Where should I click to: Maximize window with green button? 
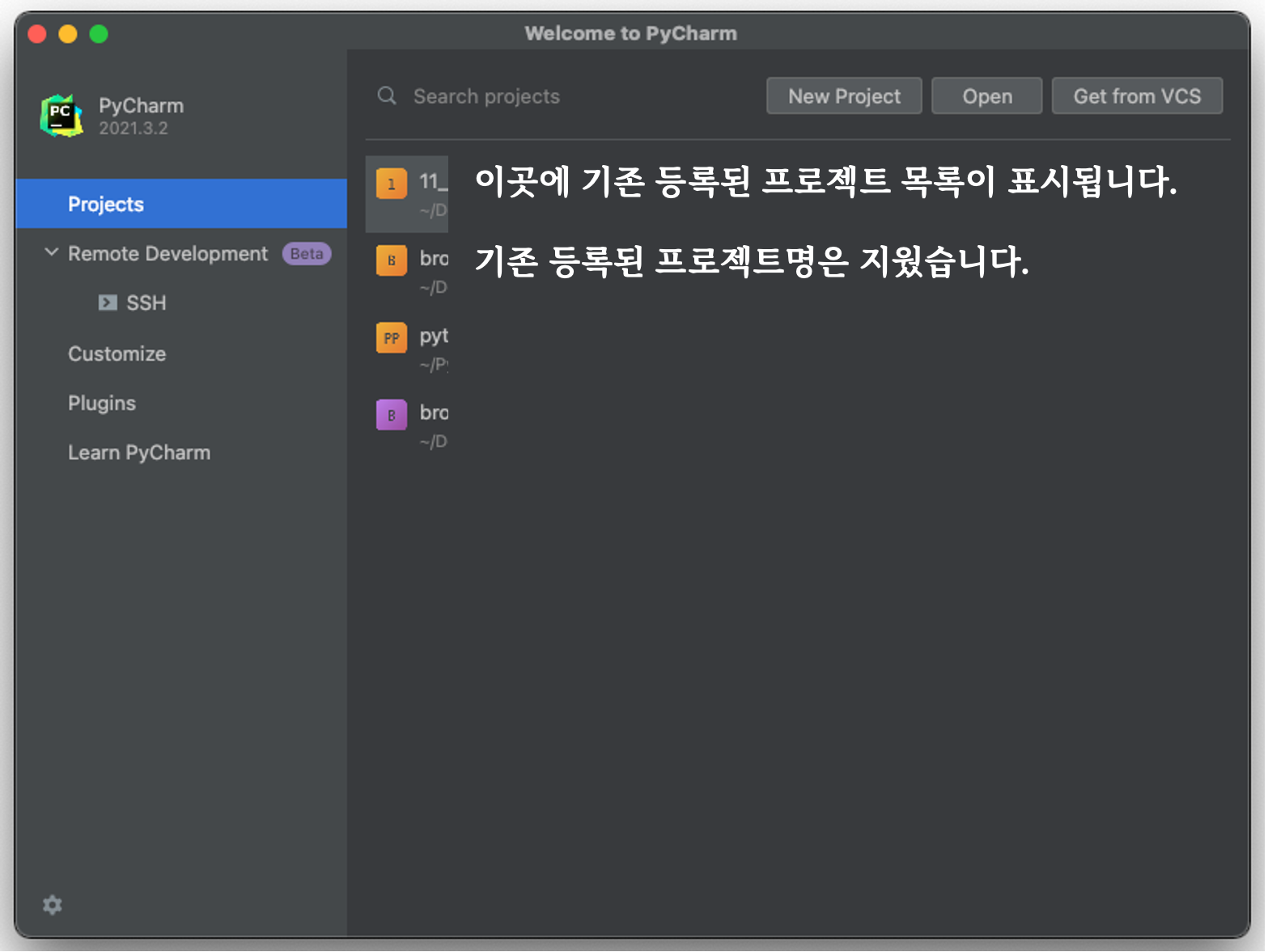click(99, 34)
